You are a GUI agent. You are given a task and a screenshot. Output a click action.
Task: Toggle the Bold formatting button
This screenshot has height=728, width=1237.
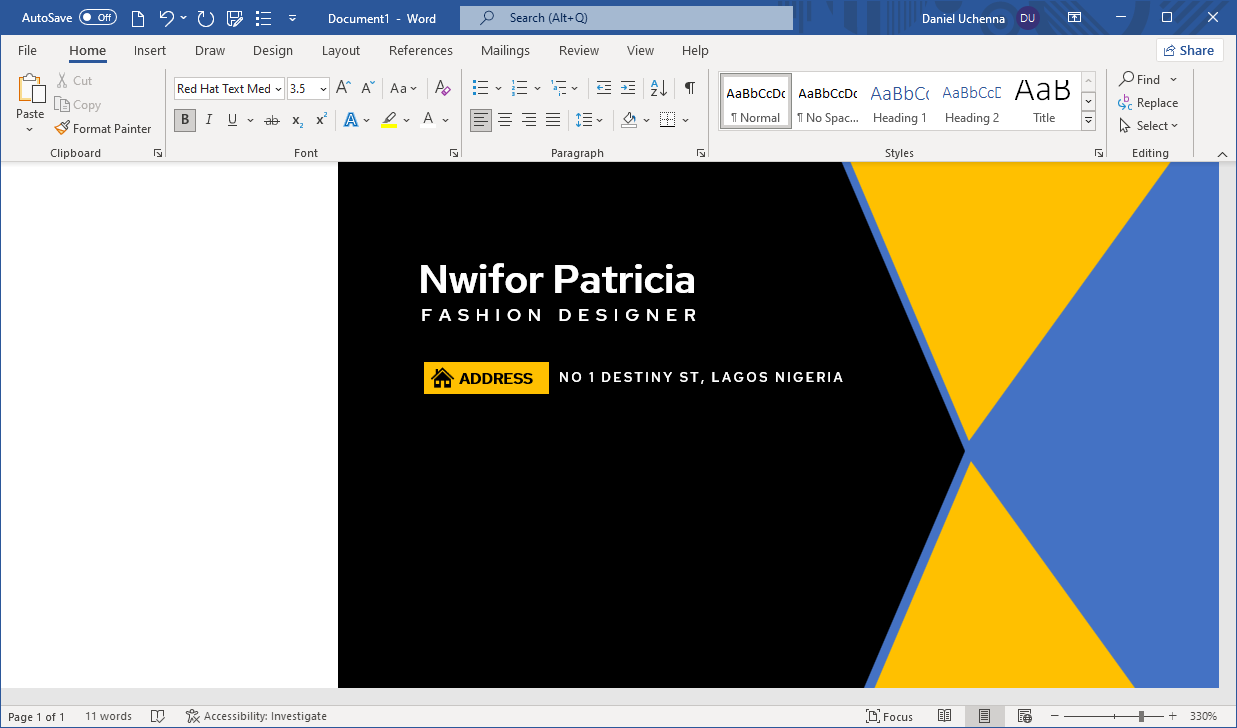pos(184,120)
